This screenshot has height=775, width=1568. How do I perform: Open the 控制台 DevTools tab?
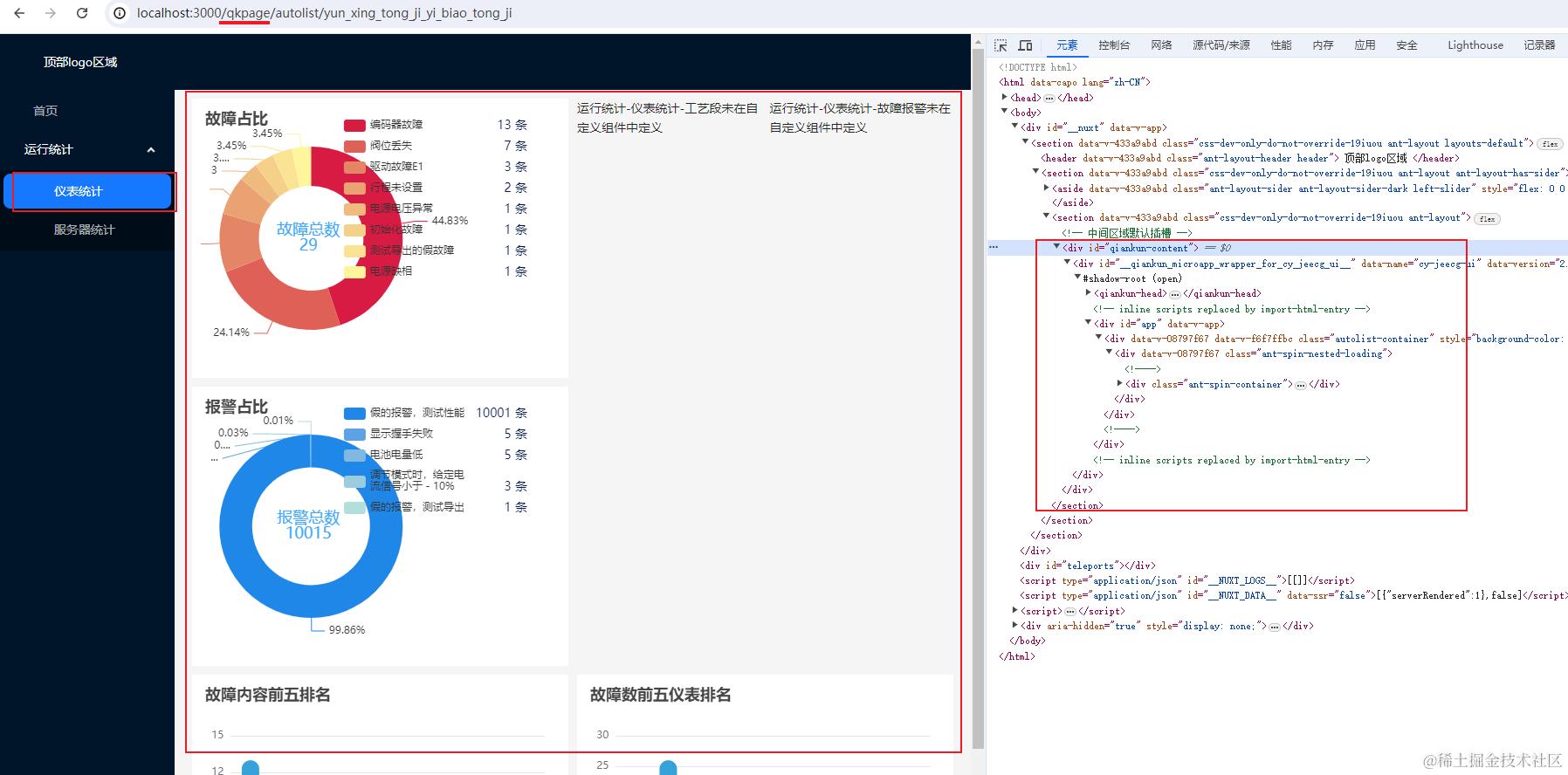(1114, 45)
